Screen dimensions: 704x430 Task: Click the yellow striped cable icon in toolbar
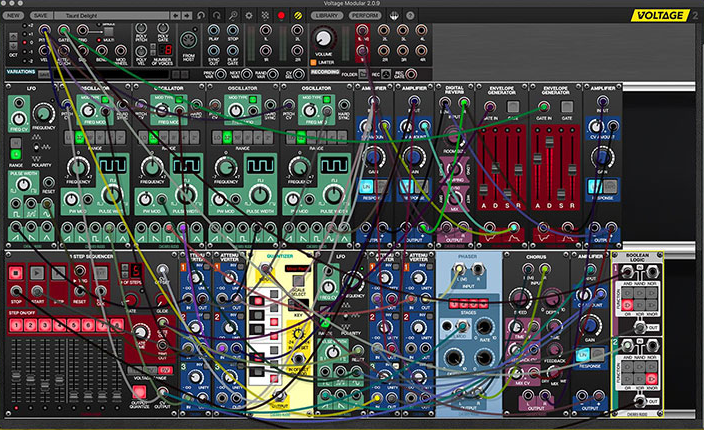point(297,15)
